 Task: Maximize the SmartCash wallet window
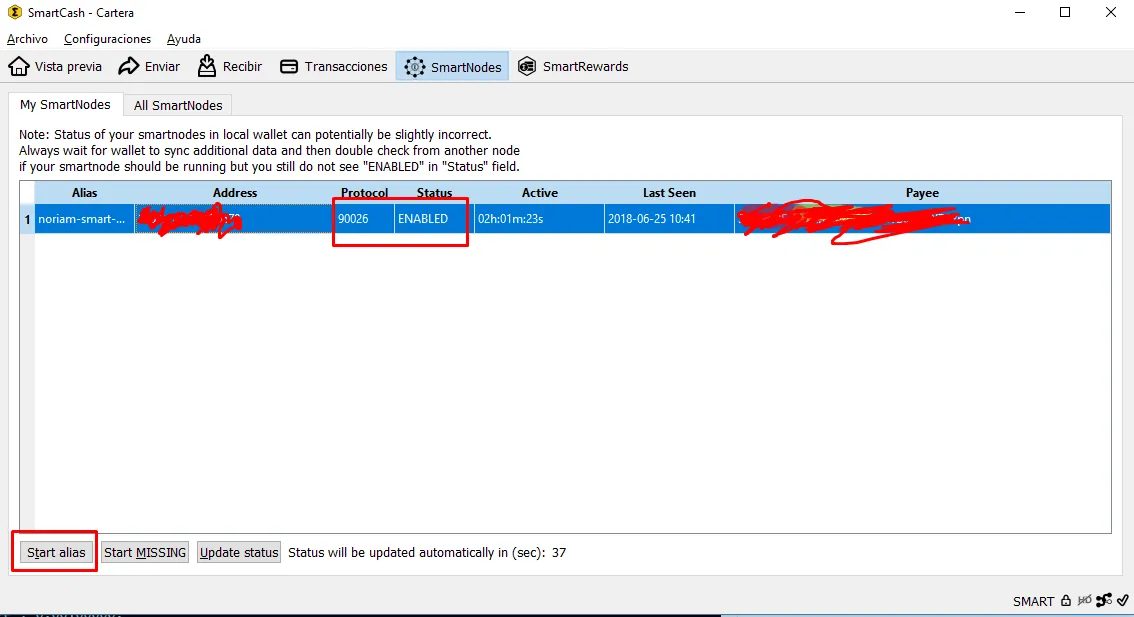(1065, 12)
